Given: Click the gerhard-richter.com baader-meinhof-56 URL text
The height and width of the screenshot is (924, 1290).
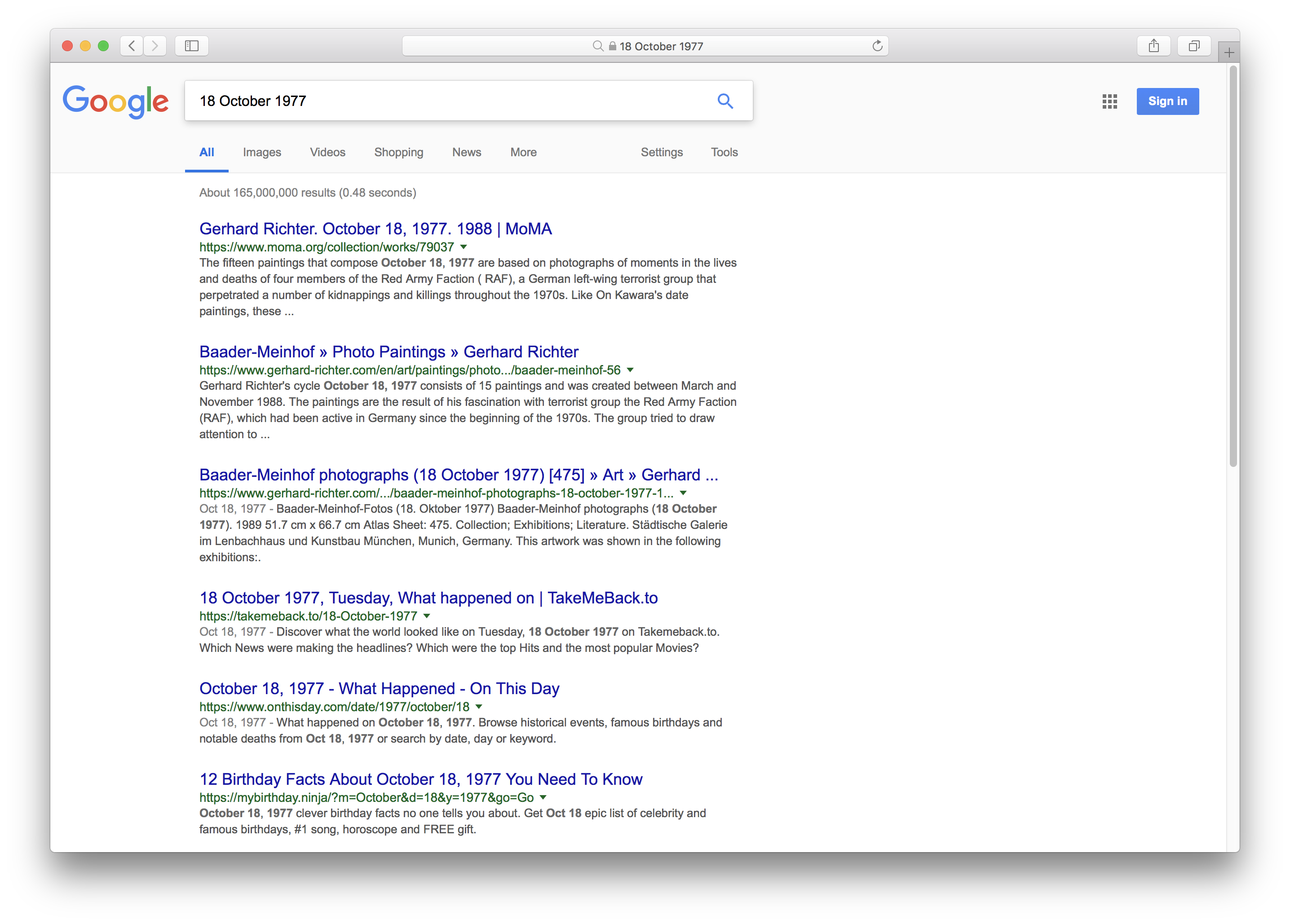Looking at the screenshot, I should 410,370.
